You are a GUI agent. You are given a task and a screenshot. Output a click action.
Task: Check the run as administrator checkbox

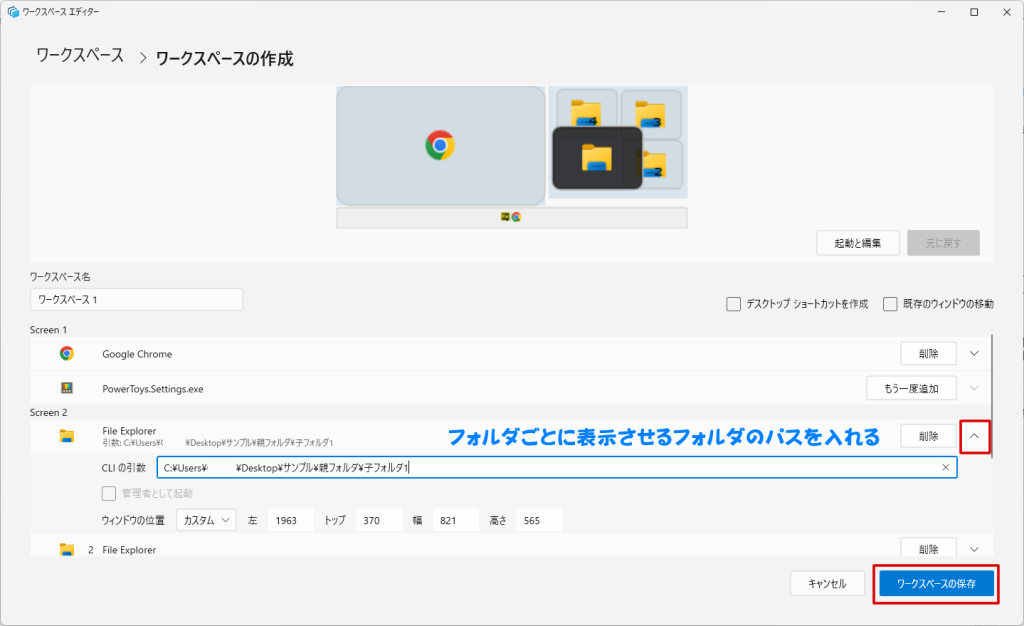(110, 493)
